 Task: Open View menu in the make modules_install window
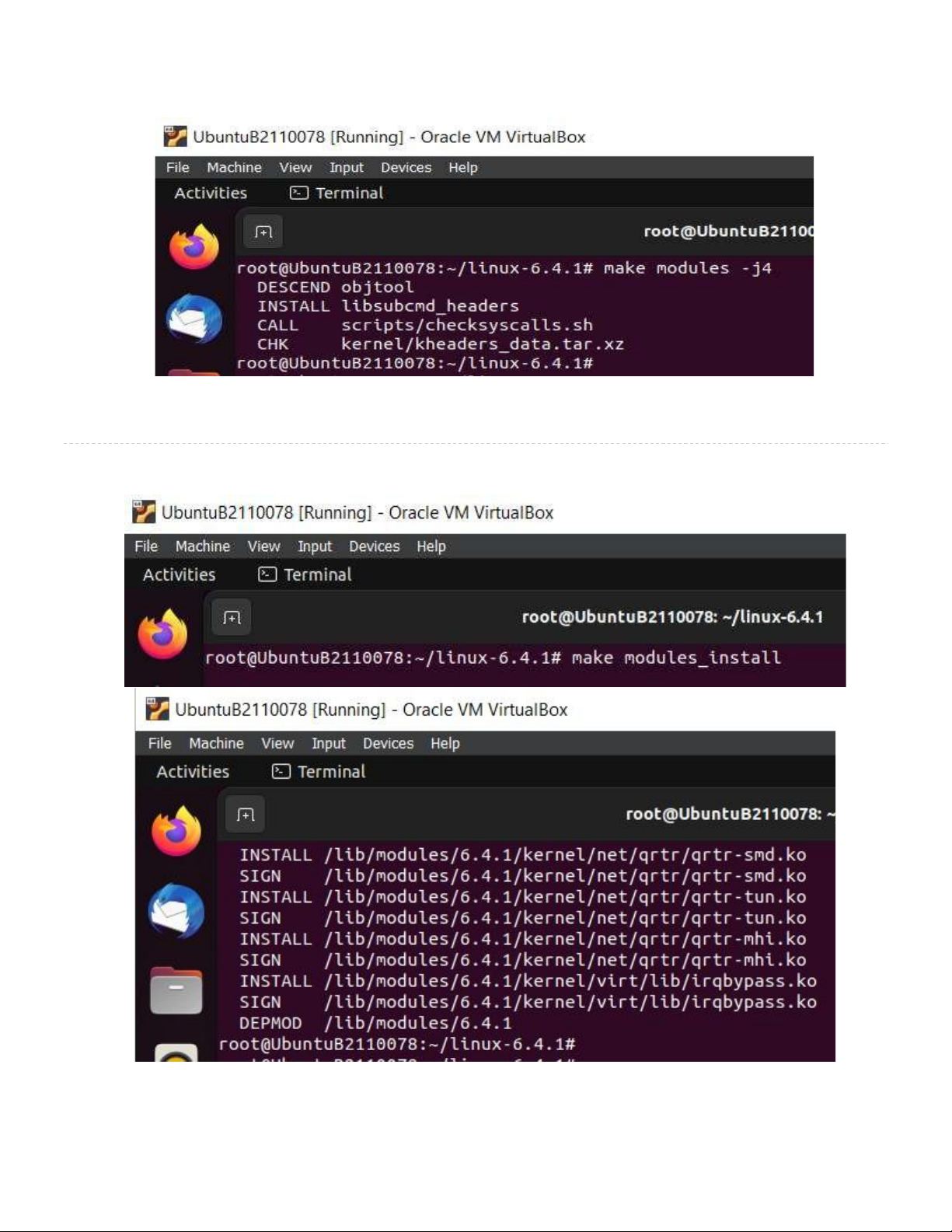coord(263,546)
